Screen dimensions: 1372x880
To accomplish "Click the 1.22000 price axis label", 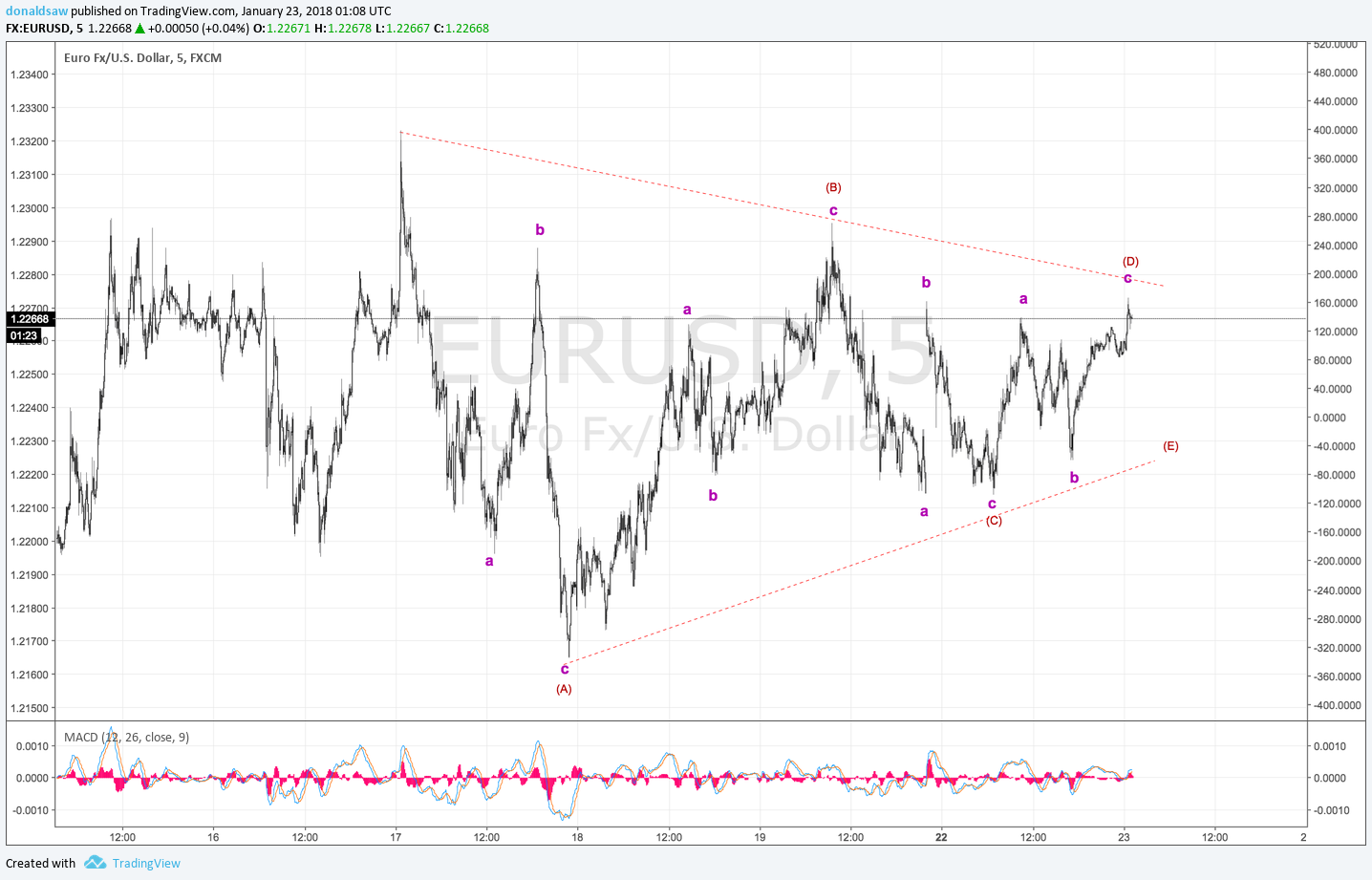I will (x=30, y=542).
